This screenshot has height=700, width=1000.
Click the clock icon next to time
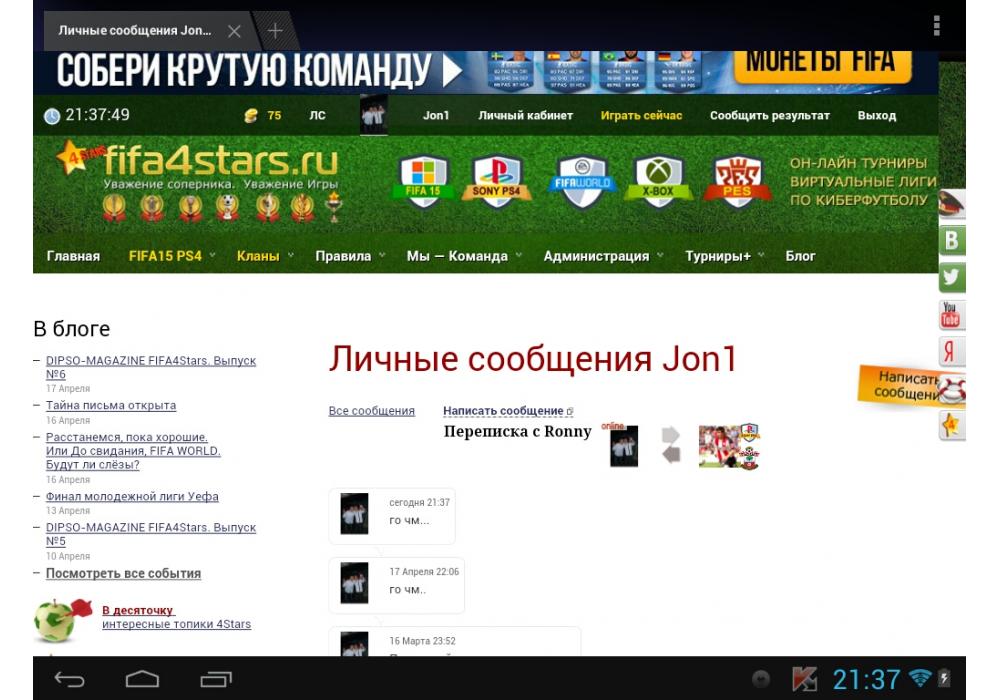coord(52,116)
